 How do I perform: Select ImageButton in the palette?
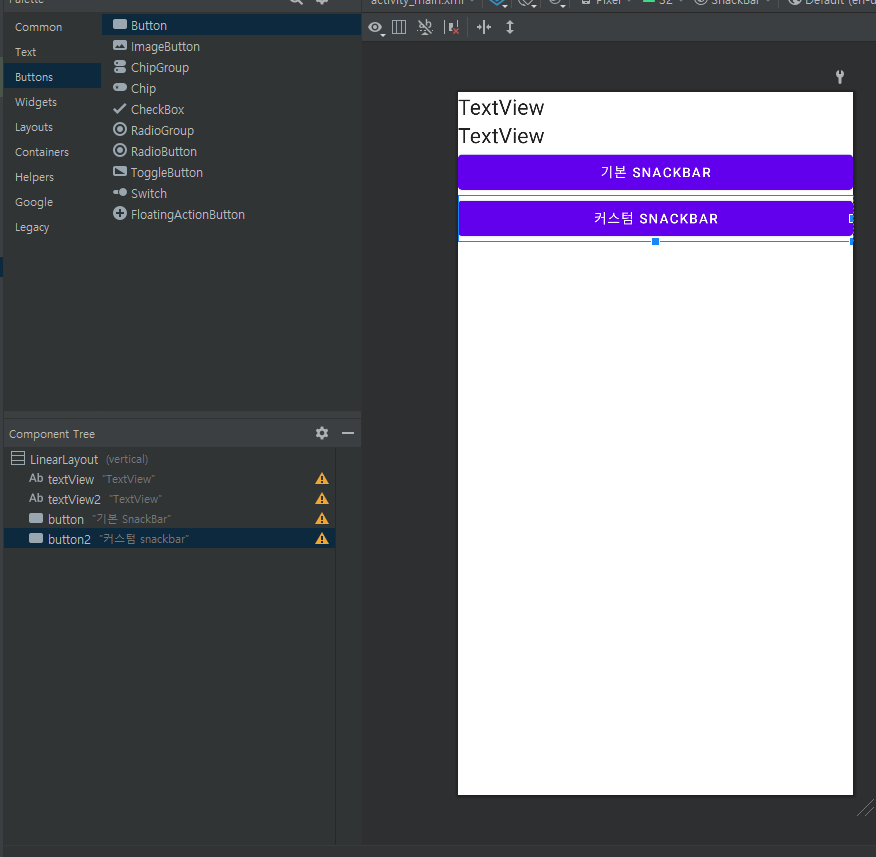[231, 46]
